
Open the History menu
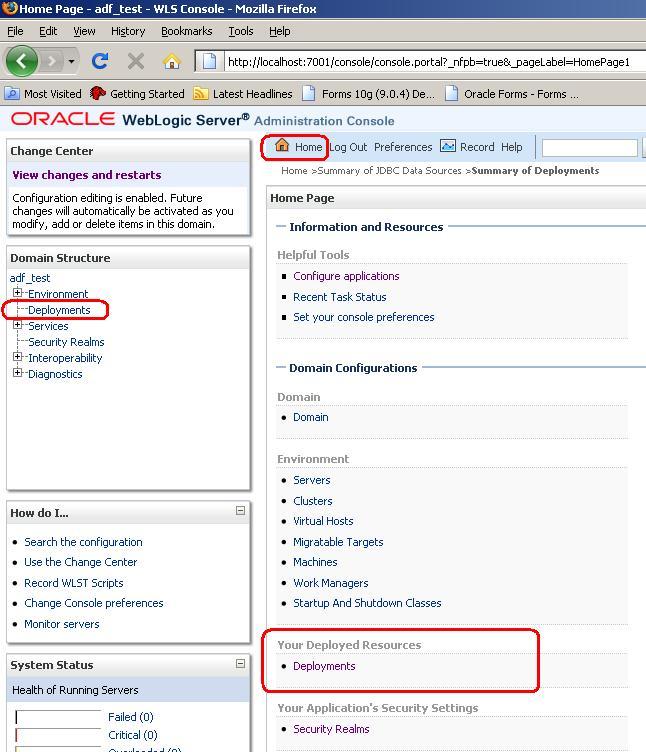point(127,31)
